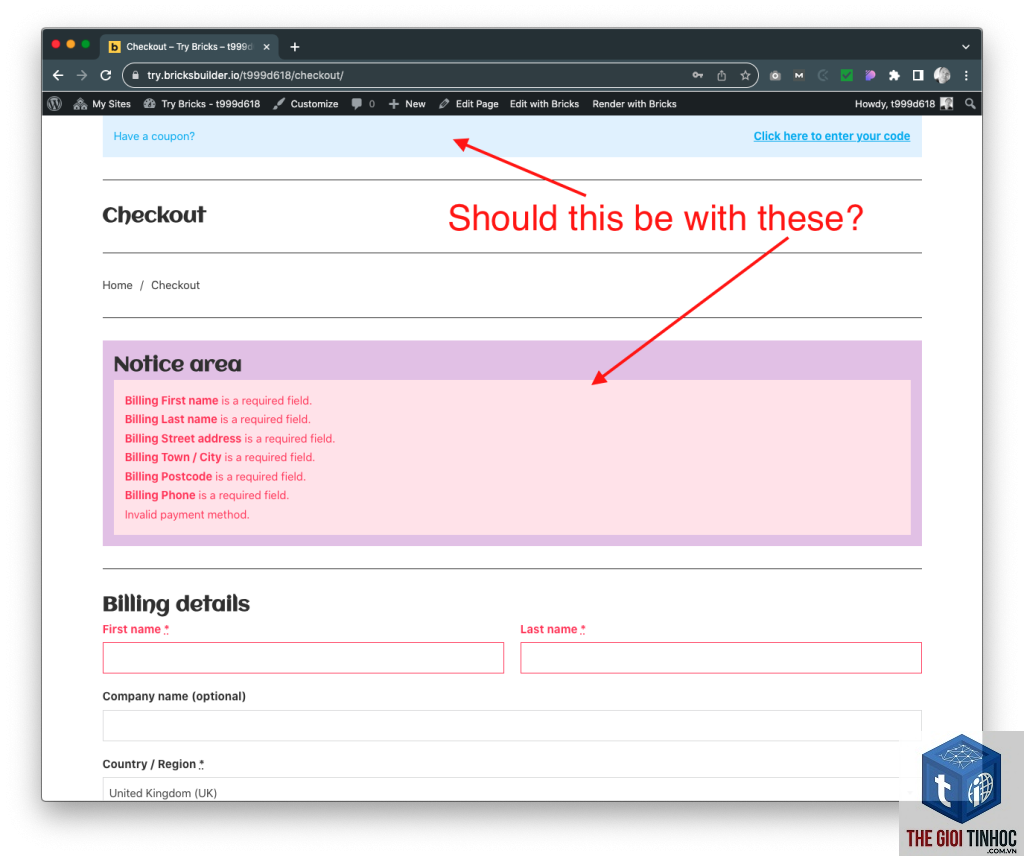This screenshot has height=856, width=1024.
Task: Click Customize in admin bar
Action: coord(306,104)
